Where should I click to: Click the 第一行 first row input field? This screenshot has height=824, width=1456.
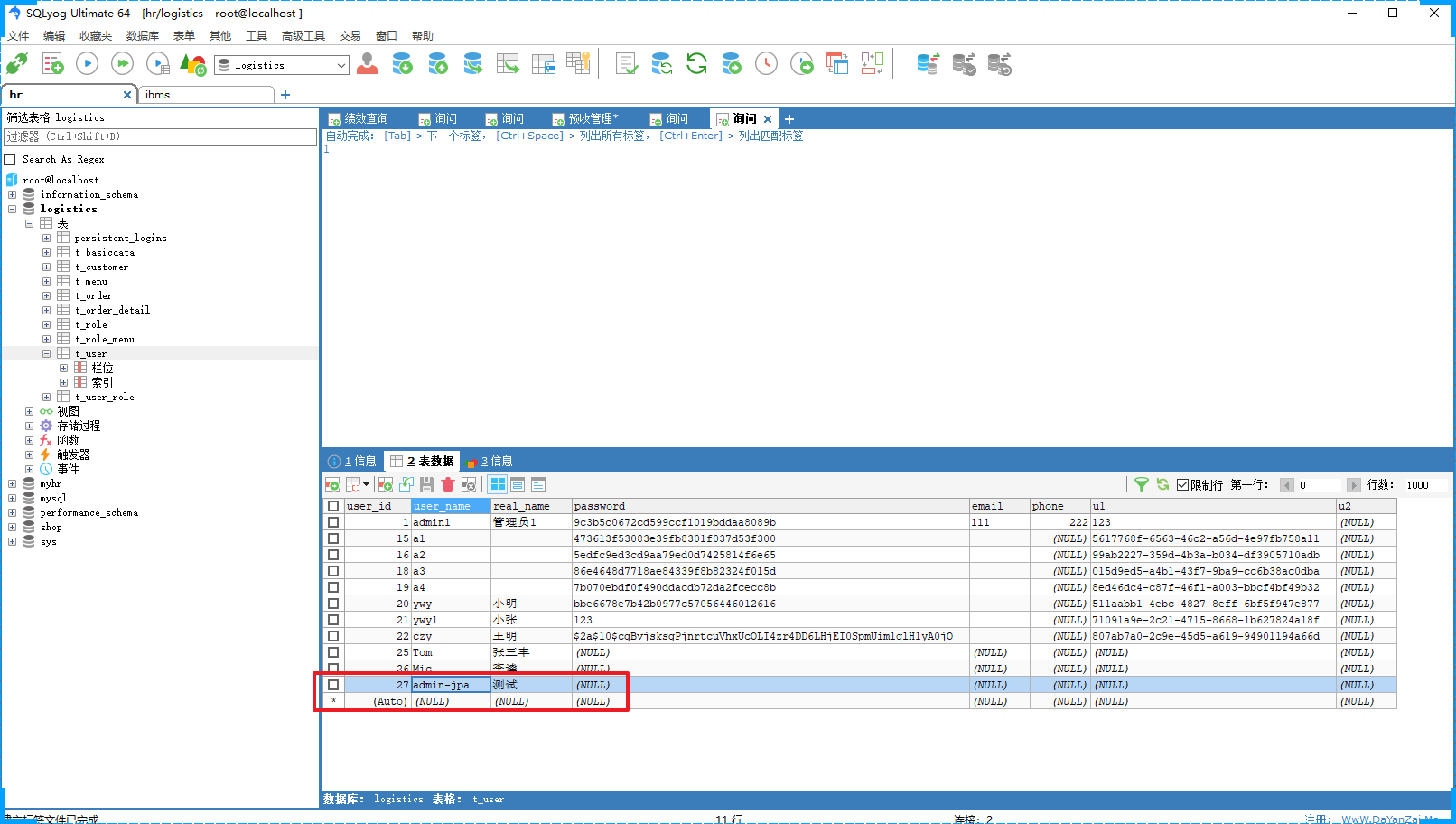click(1320, 485)
